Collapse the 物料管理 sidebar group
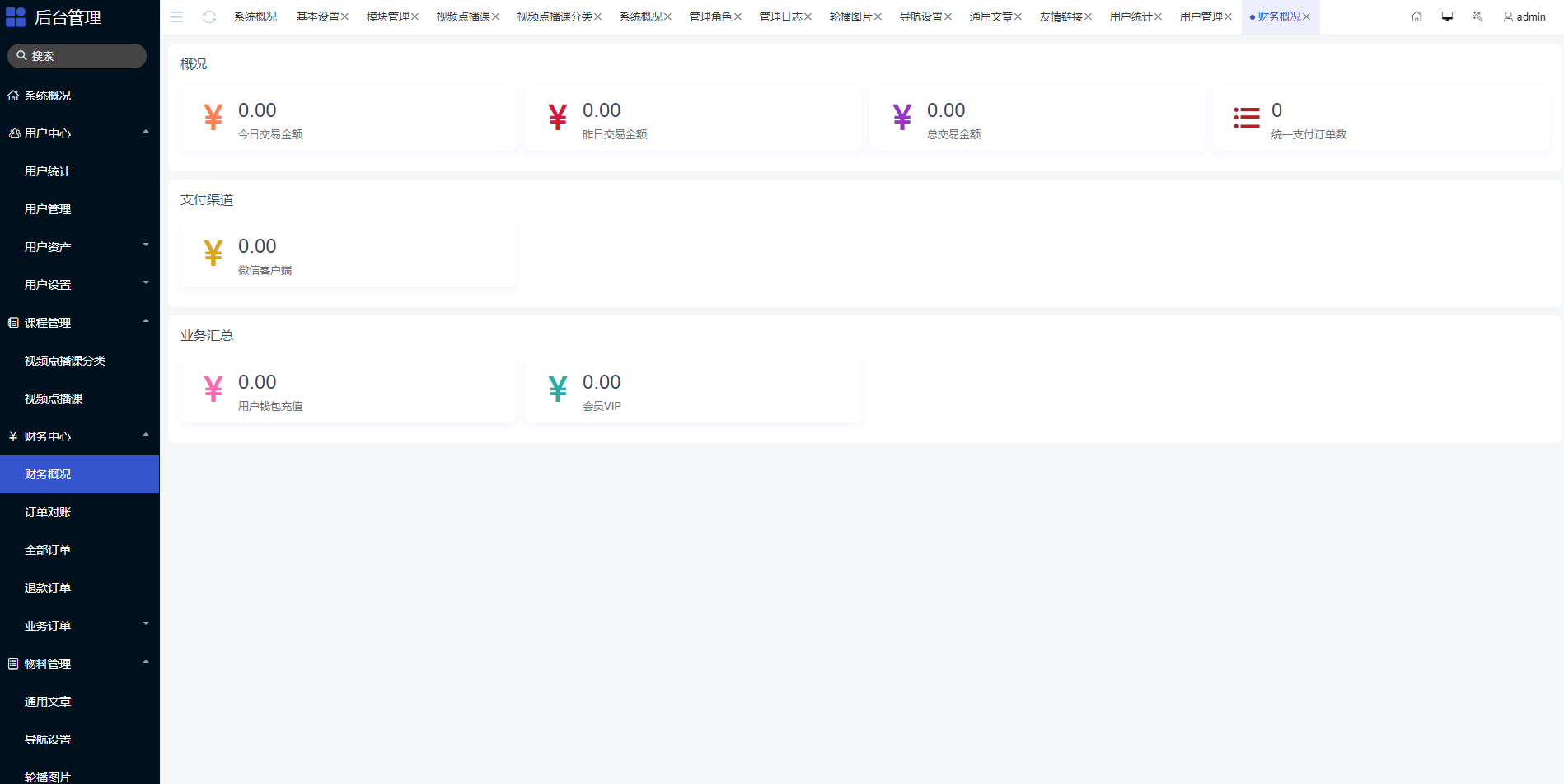Image resolution: width=1564 pixels, height=784 pixels. pyautogui.click(x=80, y=664)
